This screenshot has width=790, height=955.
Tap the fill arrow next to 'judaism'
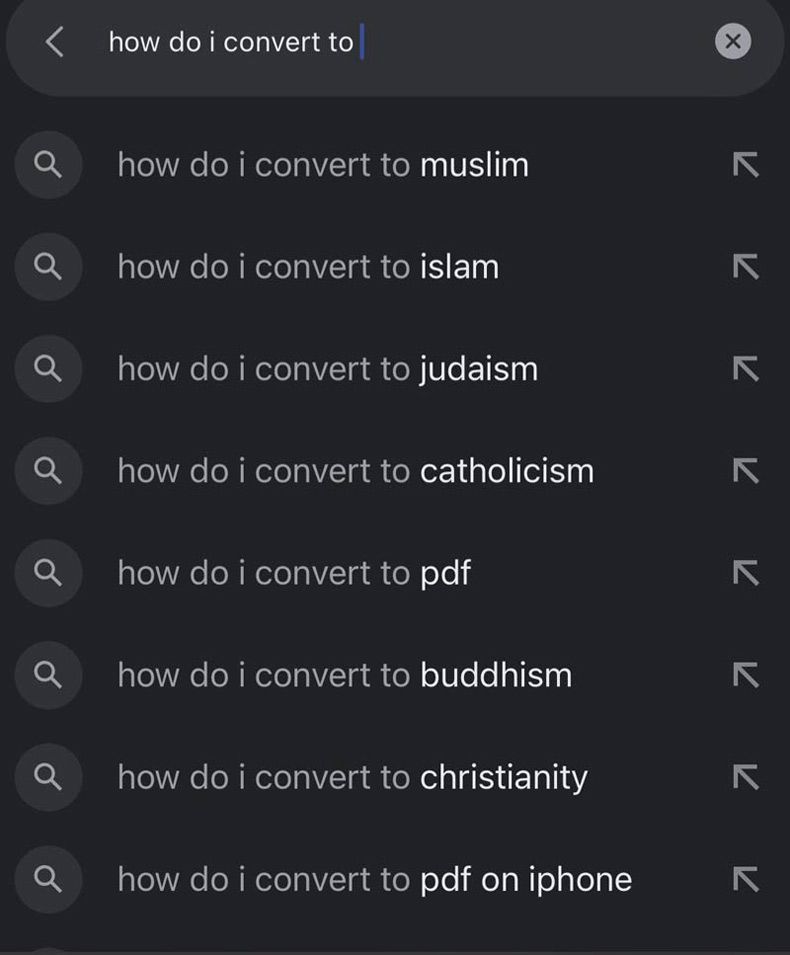point(745,369)
